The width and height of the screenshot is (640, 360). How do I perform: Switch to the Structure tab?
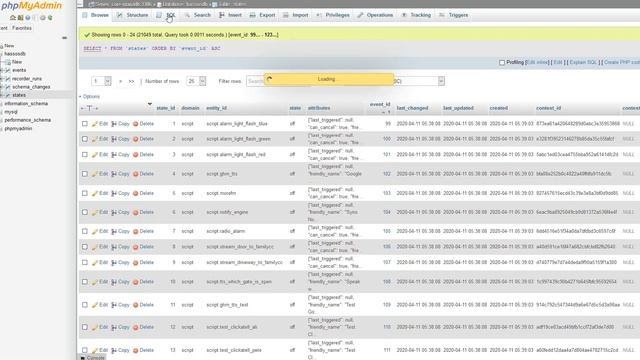point(133,15)
